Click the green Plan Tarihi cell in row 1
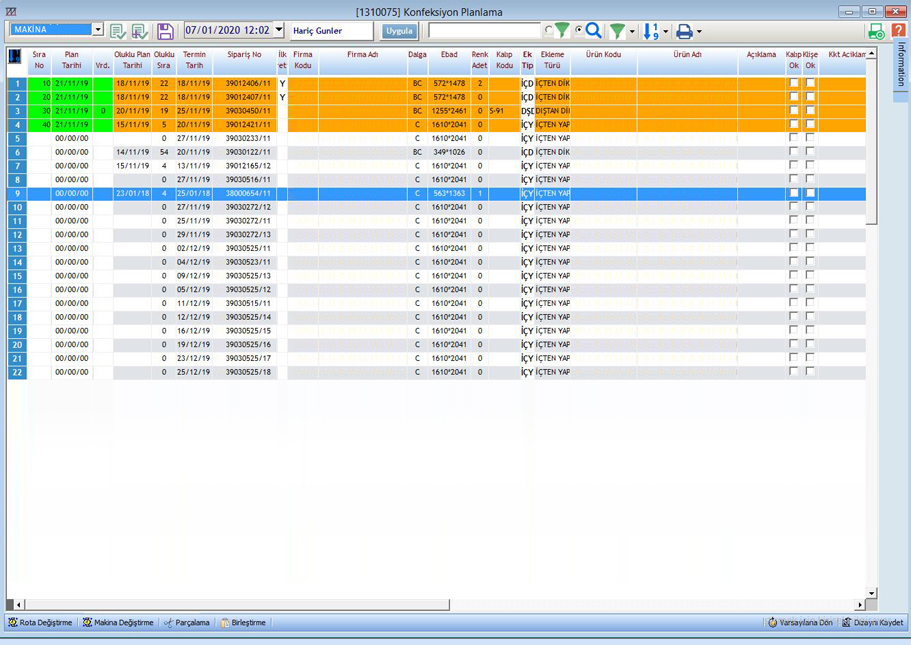 72,84
